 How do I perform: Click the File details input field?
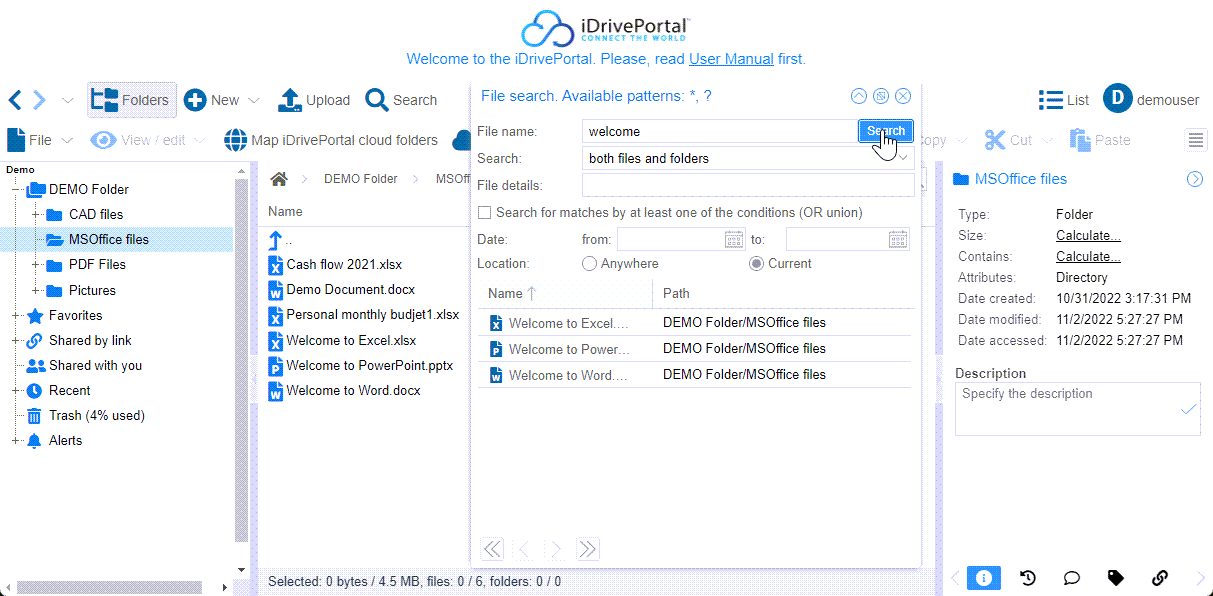pyautogui.click(x=747, y=185)
